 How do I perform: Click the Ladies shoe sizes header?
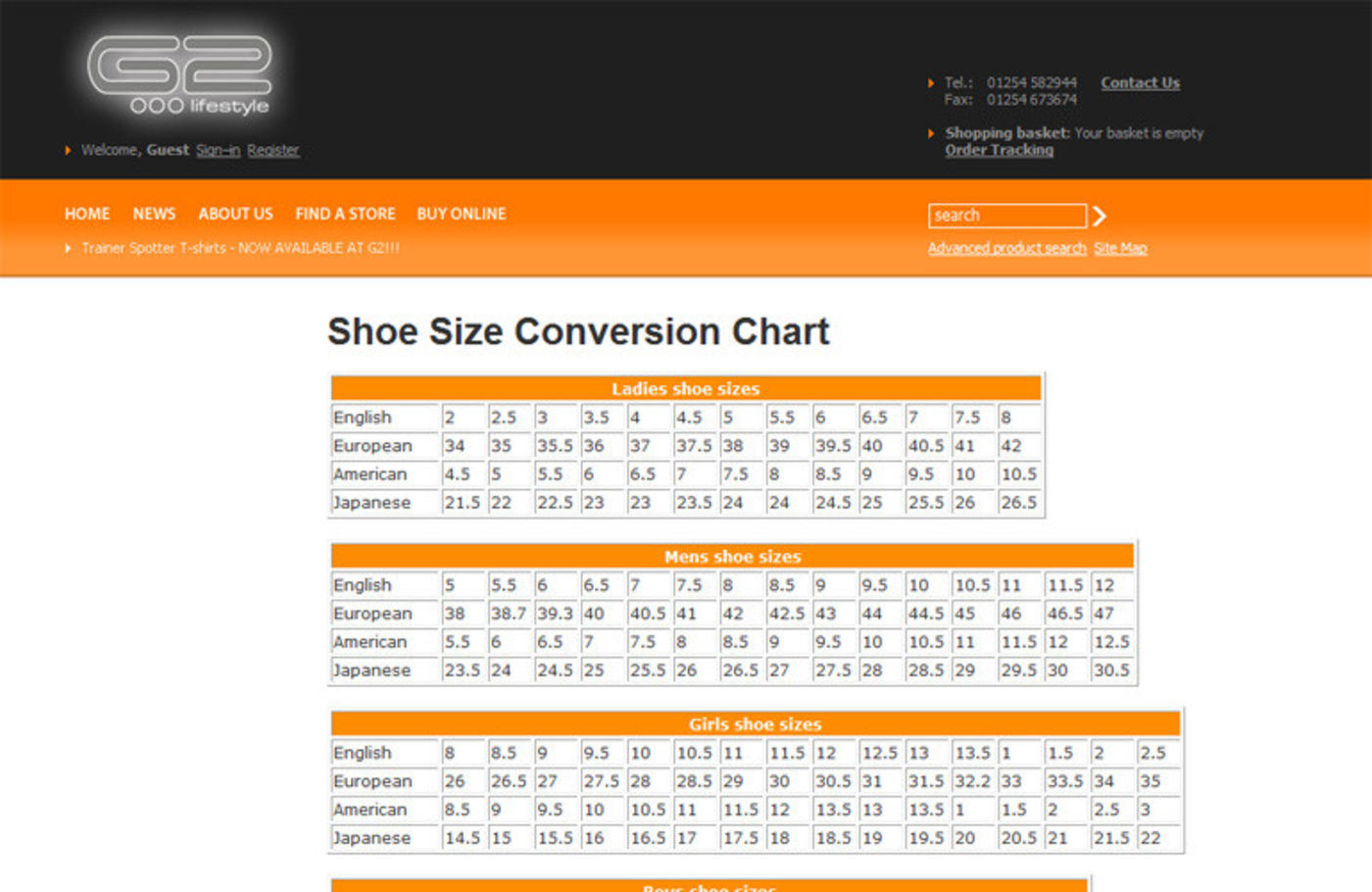click(685, 389)
